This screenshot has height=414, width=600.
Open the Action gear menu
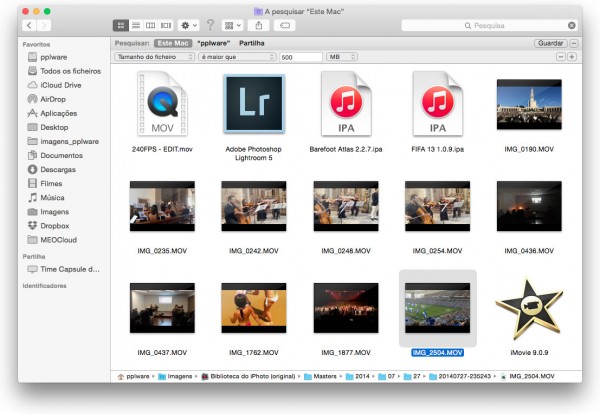189,25
